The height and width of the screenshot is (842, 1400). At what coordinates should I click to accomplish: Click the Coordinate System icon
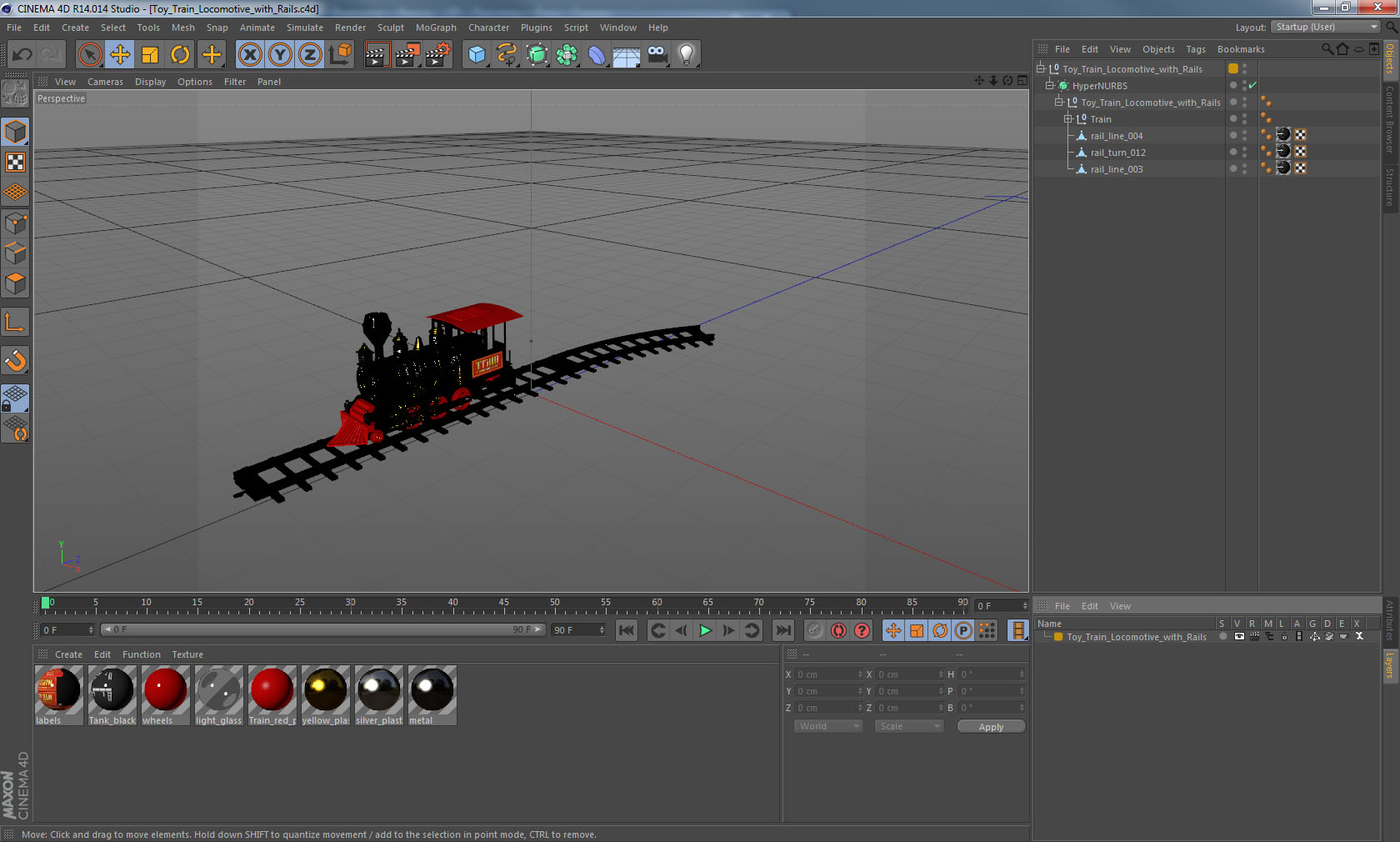click(340, 55)
